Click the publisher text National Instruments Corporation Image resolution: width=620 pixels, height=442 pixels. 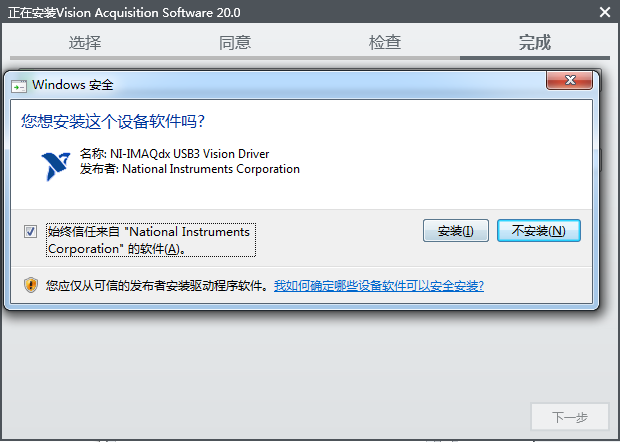click(x=211, y=169)
